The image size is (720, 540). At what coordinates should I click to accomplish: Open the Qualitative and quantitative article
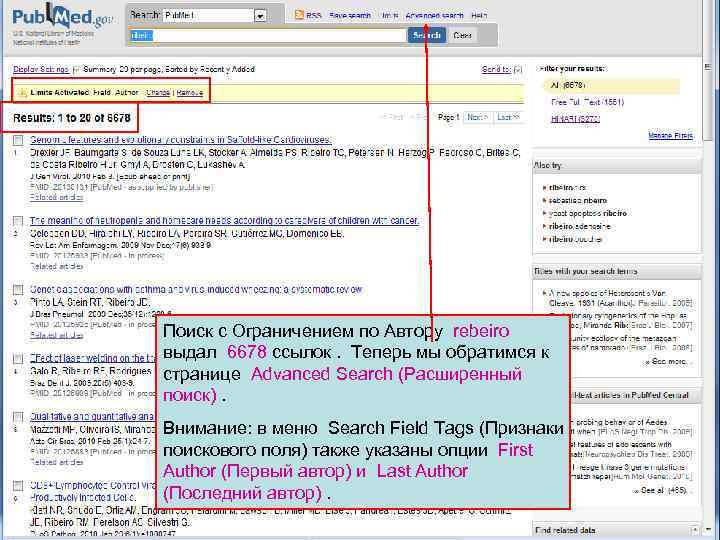[92, 416]
